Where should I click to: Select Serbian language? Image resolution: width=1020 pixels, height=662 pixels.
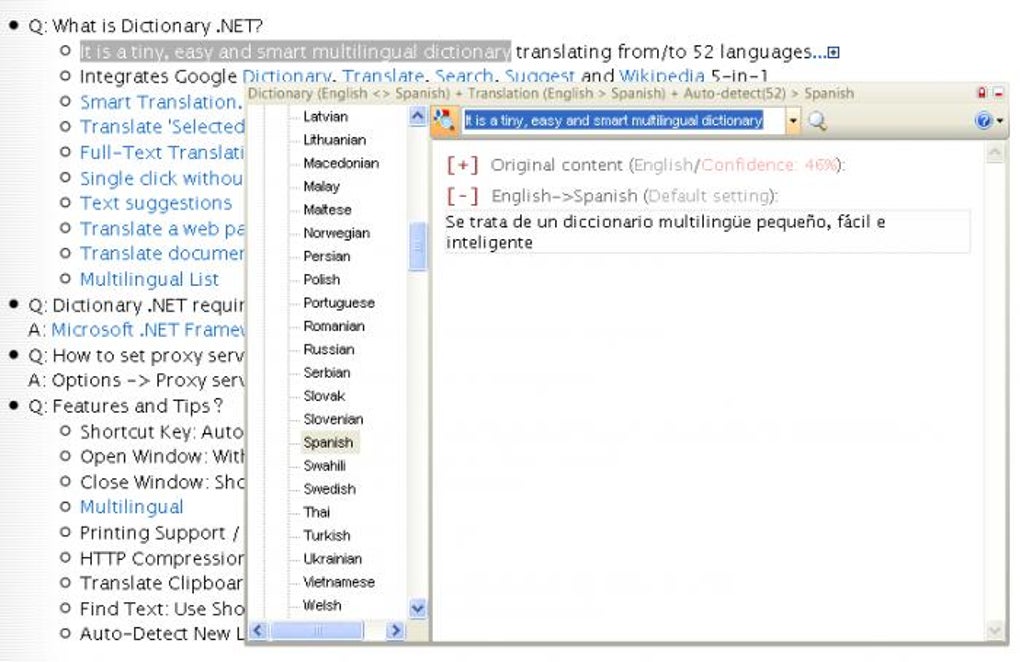pos(327,373)
